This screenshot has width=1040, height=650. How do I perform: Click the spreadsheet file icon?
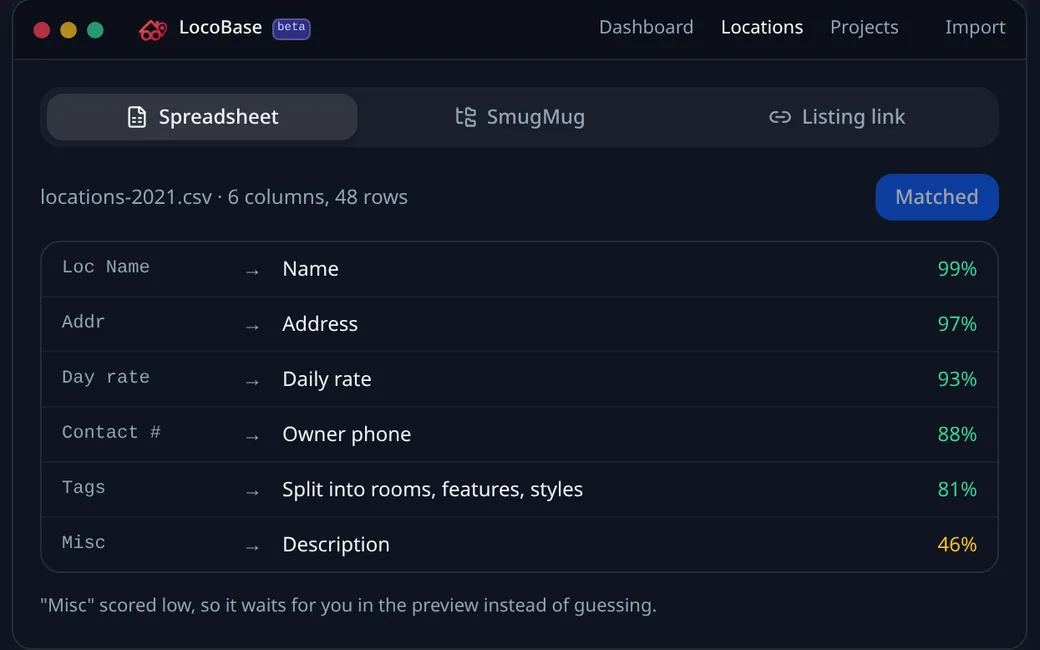tap(137, 117)
